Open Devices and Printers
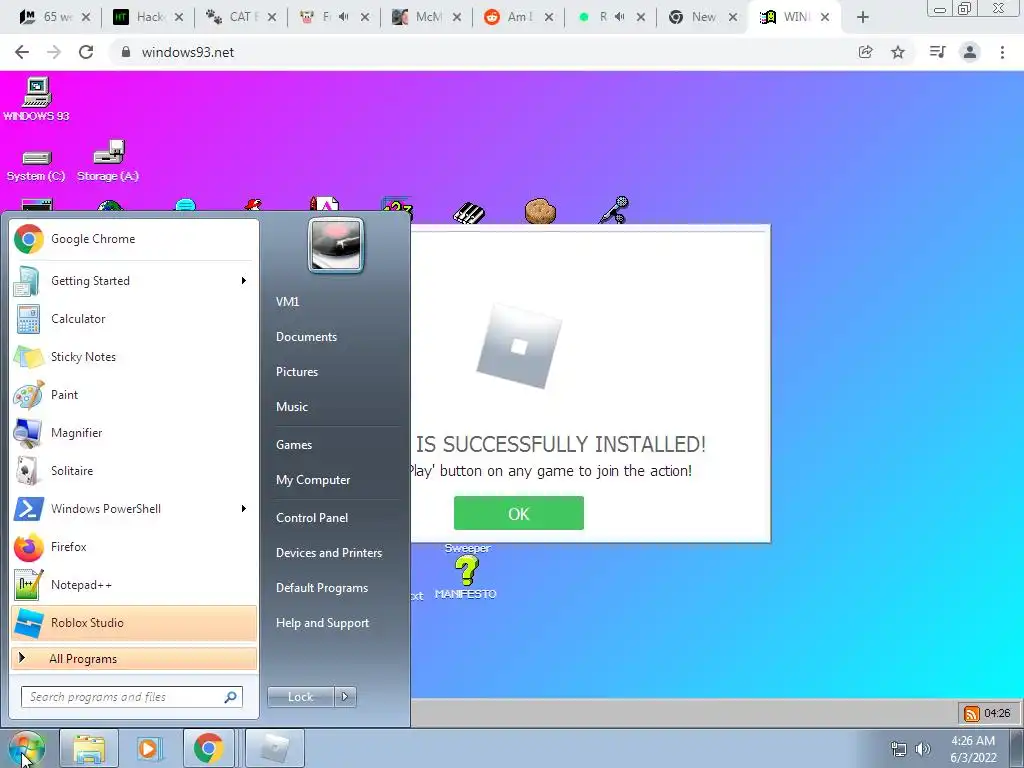 [328, 552]
